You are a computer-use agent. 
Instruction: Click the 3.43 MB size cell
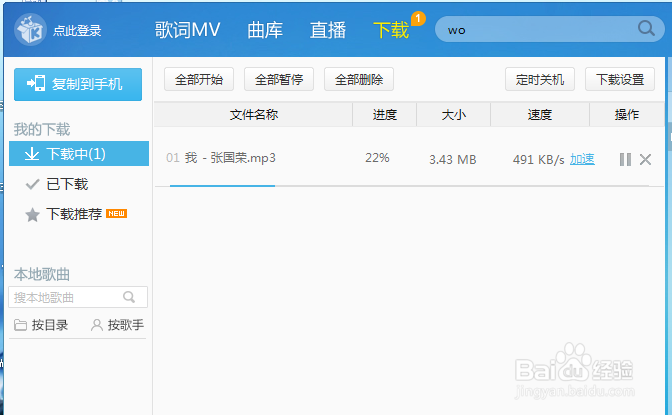coord(453,159)
